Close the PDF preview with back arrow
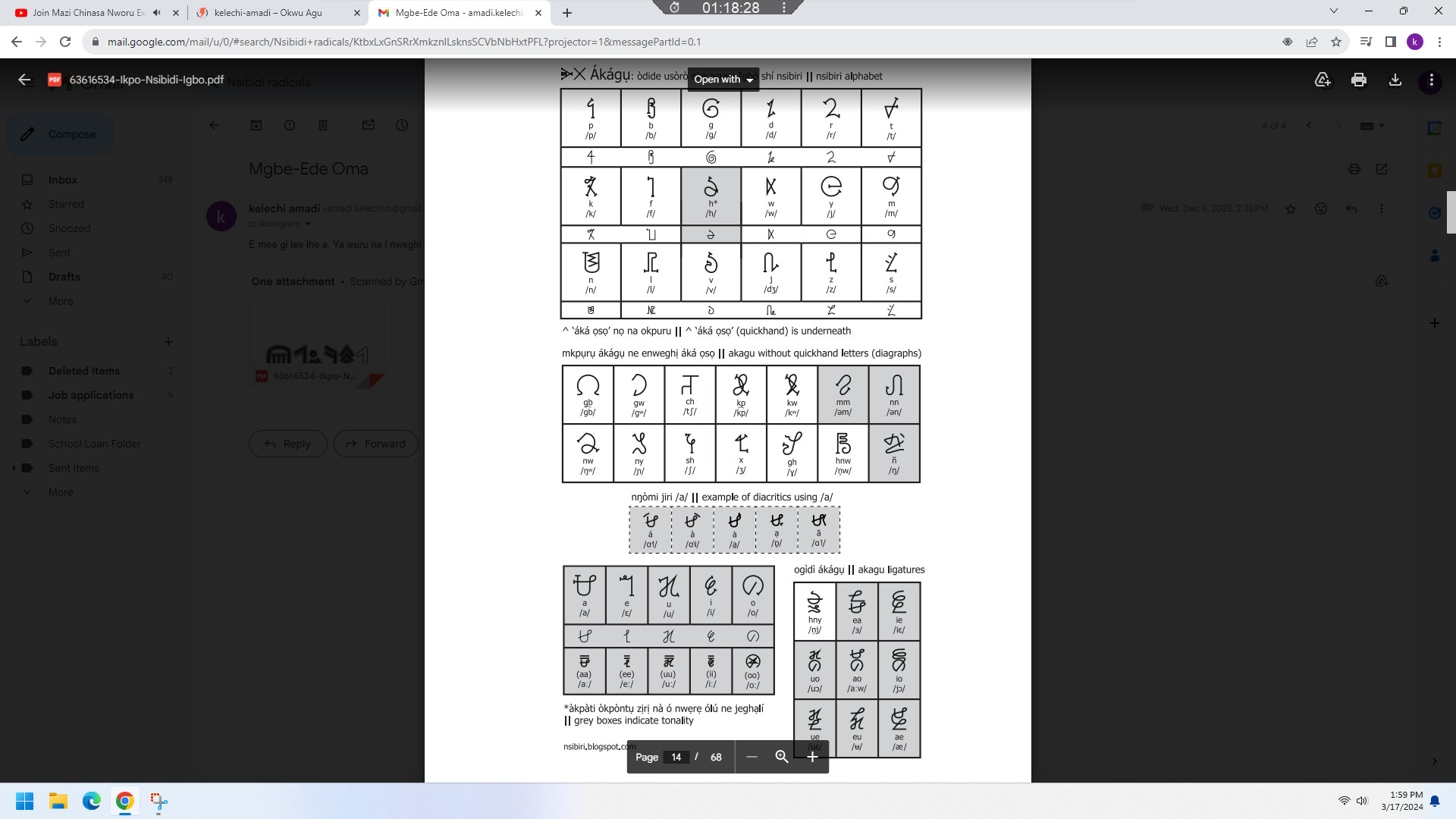1456x819 pixels. 24,80
